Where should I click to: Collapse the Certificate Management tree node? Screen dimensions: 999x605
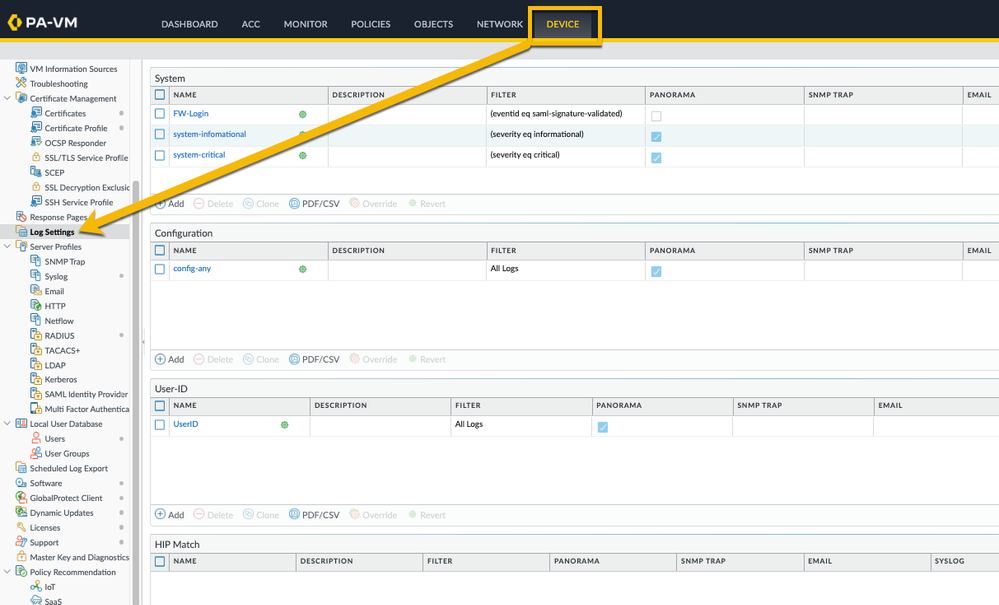(x=8, y=99)
